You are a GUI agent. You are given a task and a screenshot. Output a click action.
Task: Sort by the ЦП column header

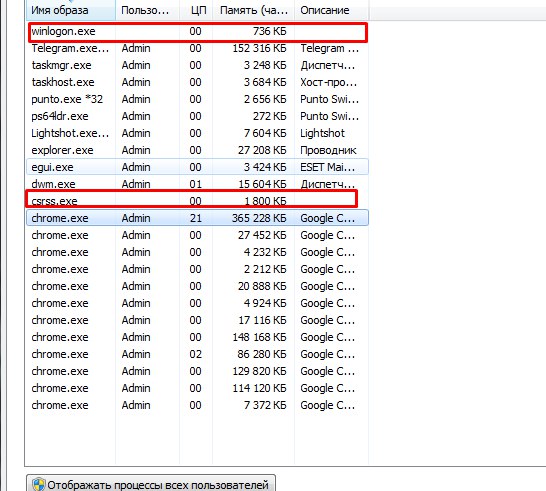tap(196, 10)
